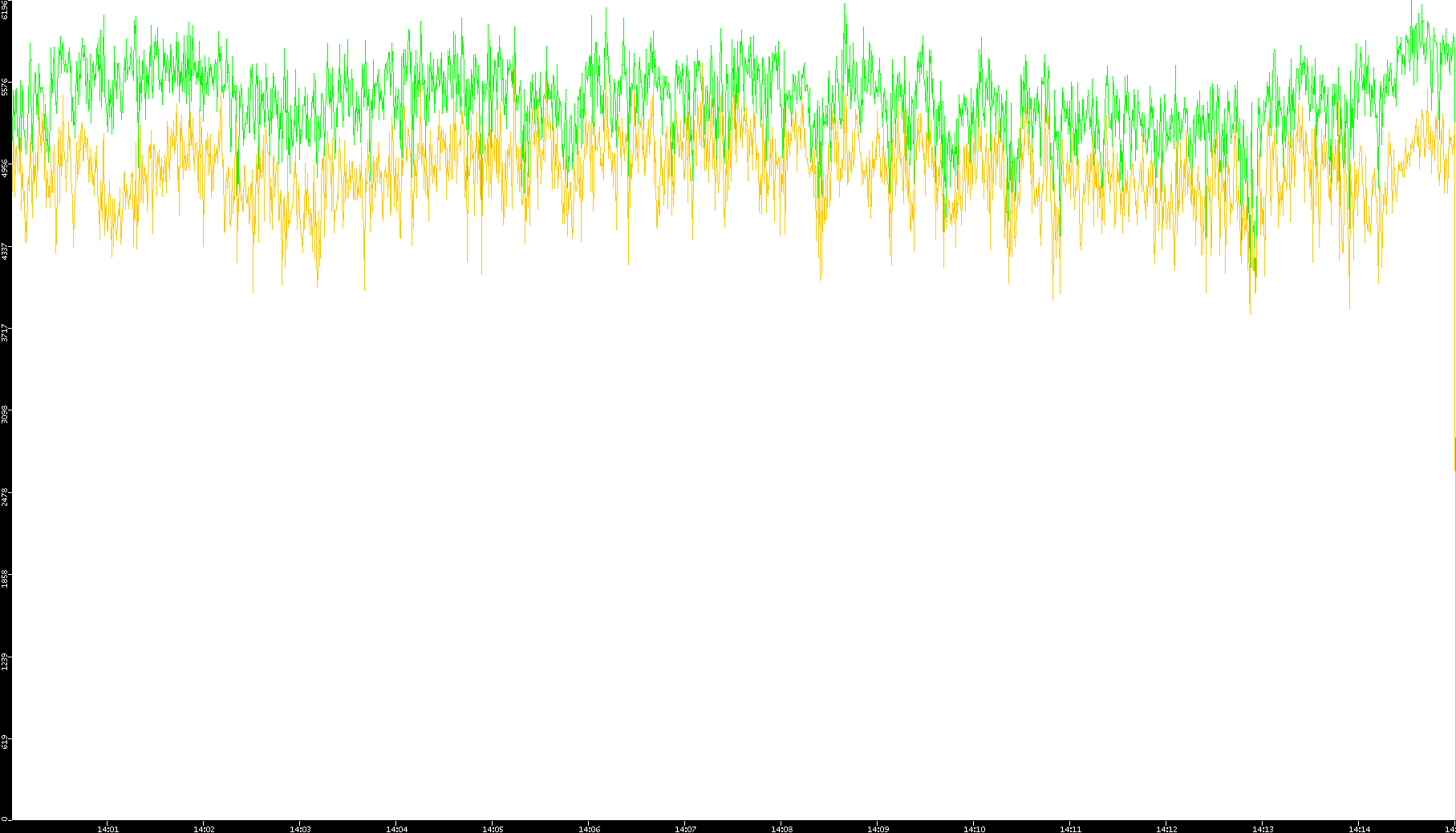The height and width of the screenshot is (833, 1456).
Task: Click the 14:13 time axis label
Action: [x=1263, y=829]
